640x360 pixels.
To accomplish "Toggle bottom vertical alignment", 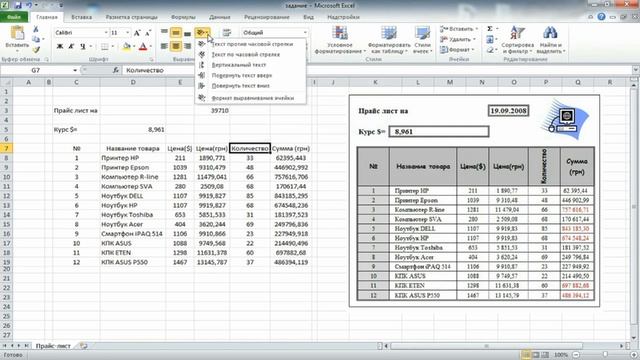I will (187, 33).
